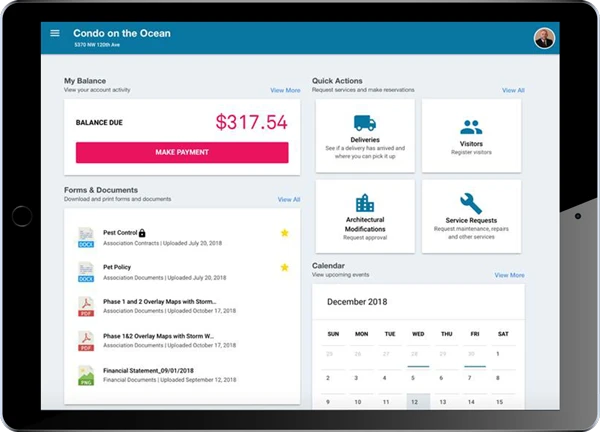The height and width of the screenshot is (432, 600).
Task: Click the Condo on the Ocean title
Action: 122,33
